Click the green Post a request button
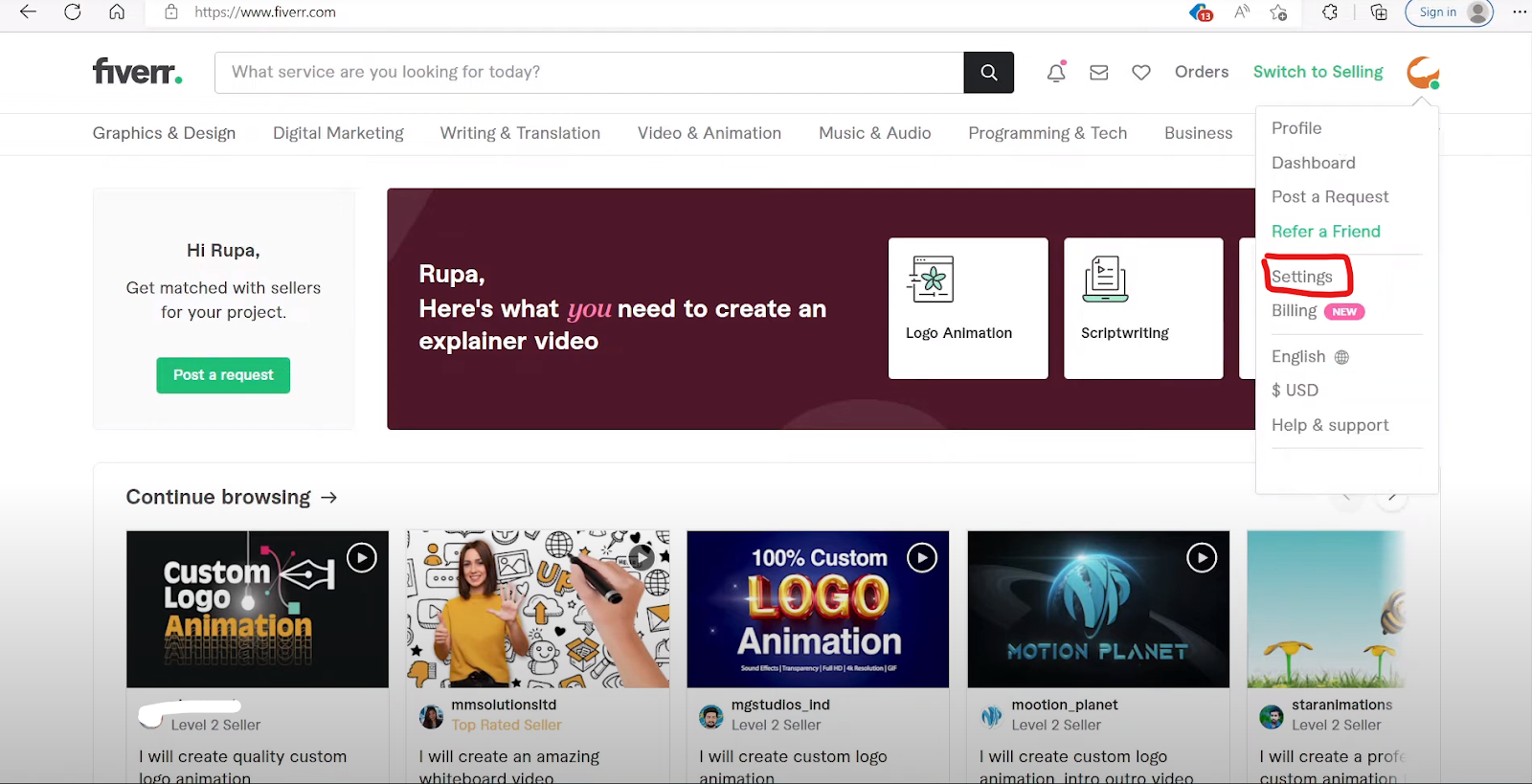This screenshot has width=1532, height=784. pyautogui.click(x=223, y=375)
